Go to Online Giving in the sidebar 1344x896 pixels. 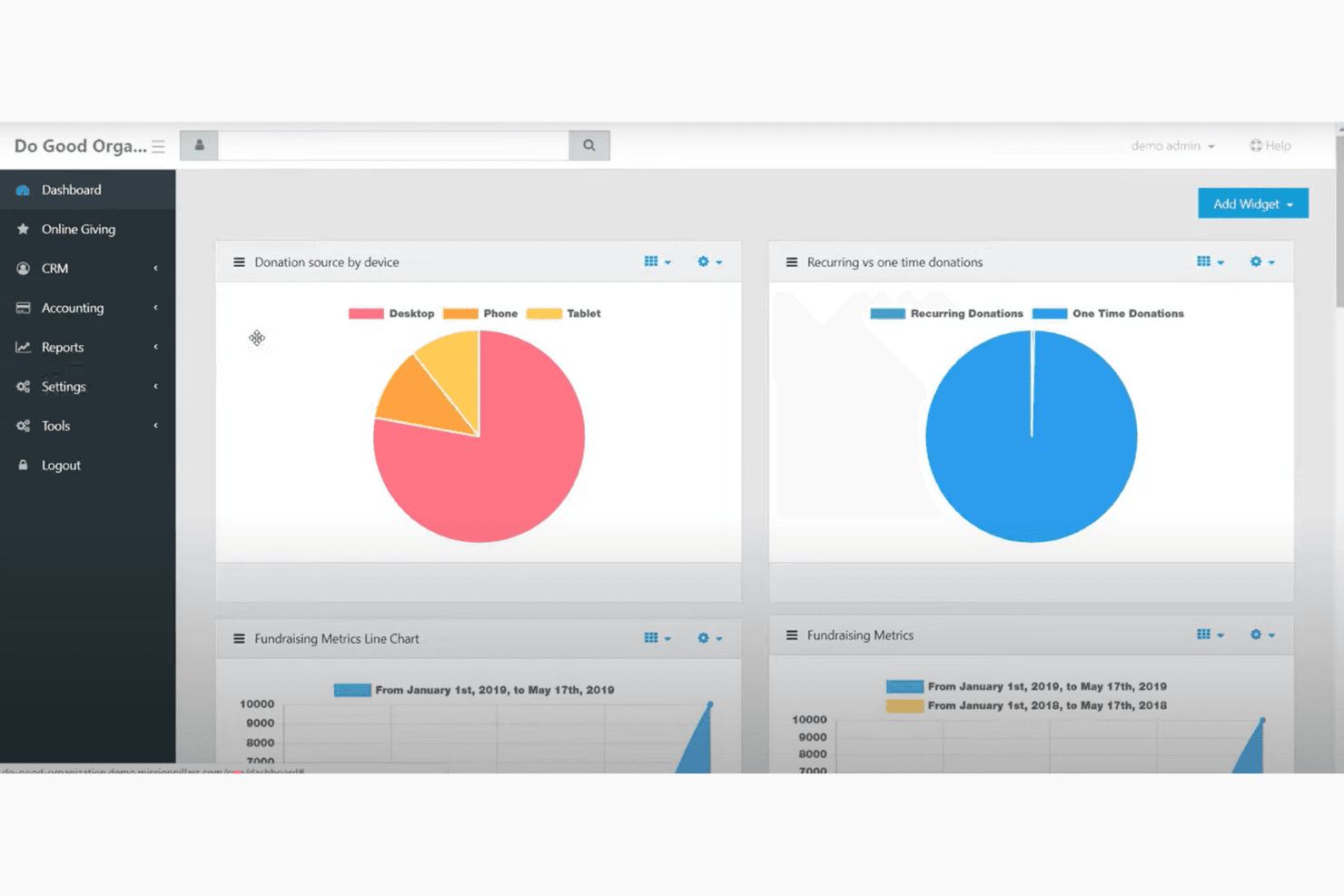(x=88, y=229)
